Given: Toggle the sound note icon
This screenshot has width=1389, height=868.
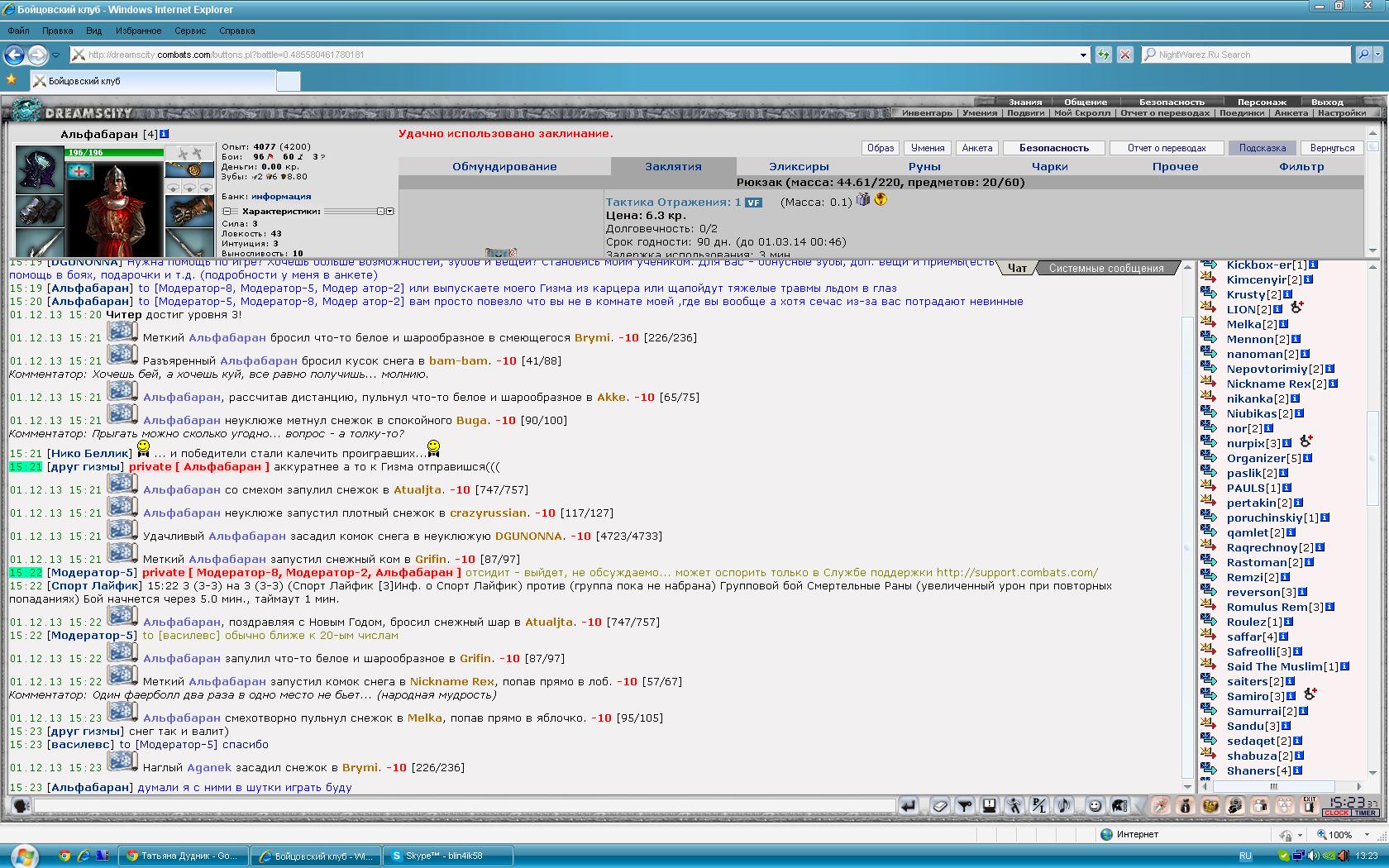Looking at the screenshot, I should (x=1063, y=806).
